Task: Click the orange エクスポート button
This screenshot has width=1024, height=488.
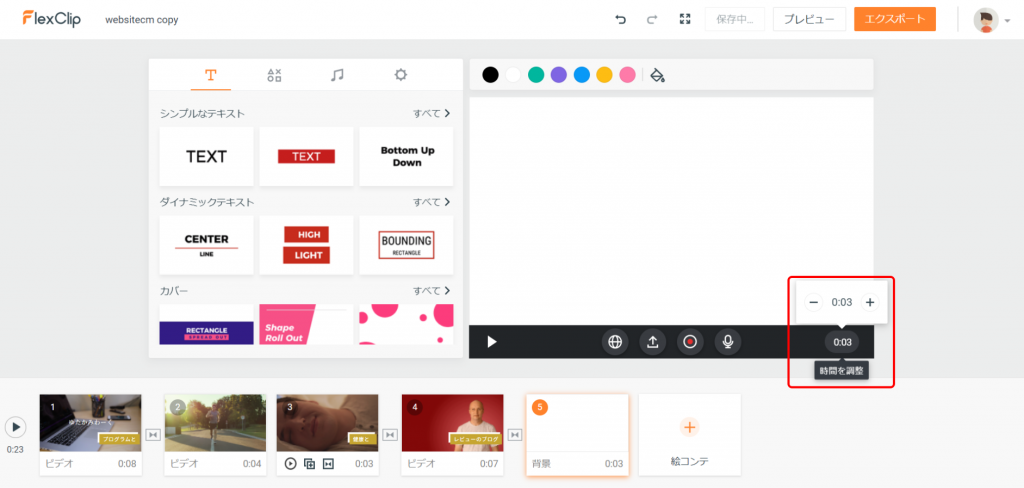Action: pos(894,19)
